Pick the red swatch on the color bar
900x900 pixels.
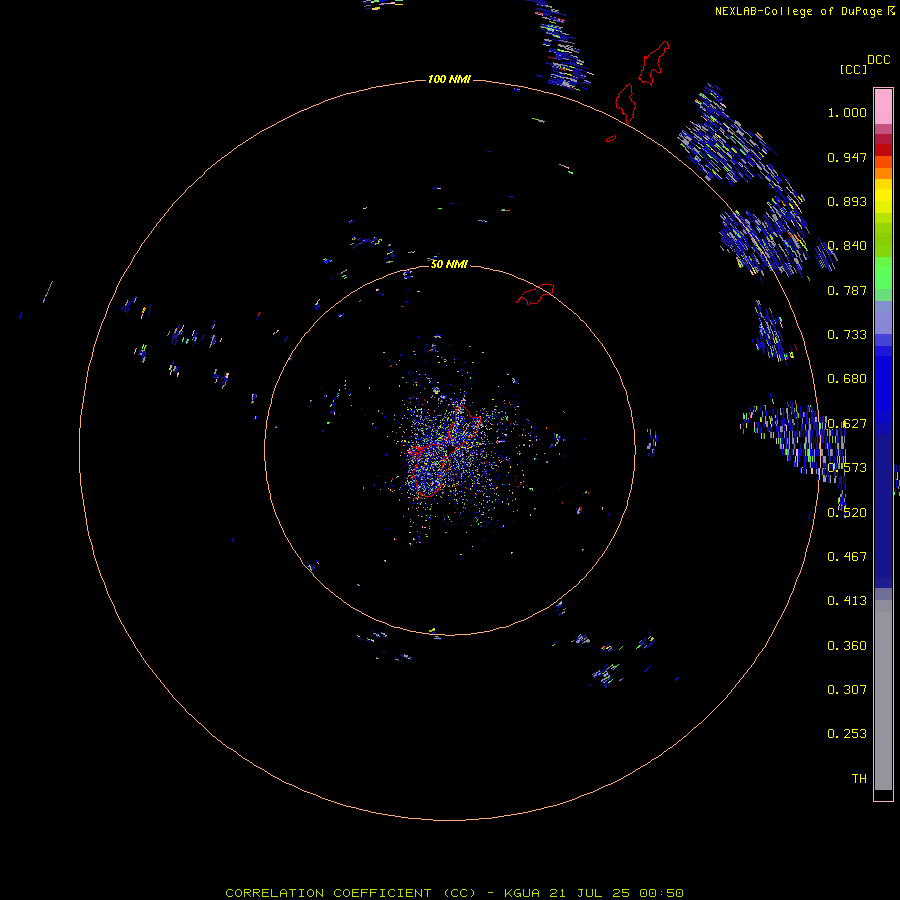point(883,149)
